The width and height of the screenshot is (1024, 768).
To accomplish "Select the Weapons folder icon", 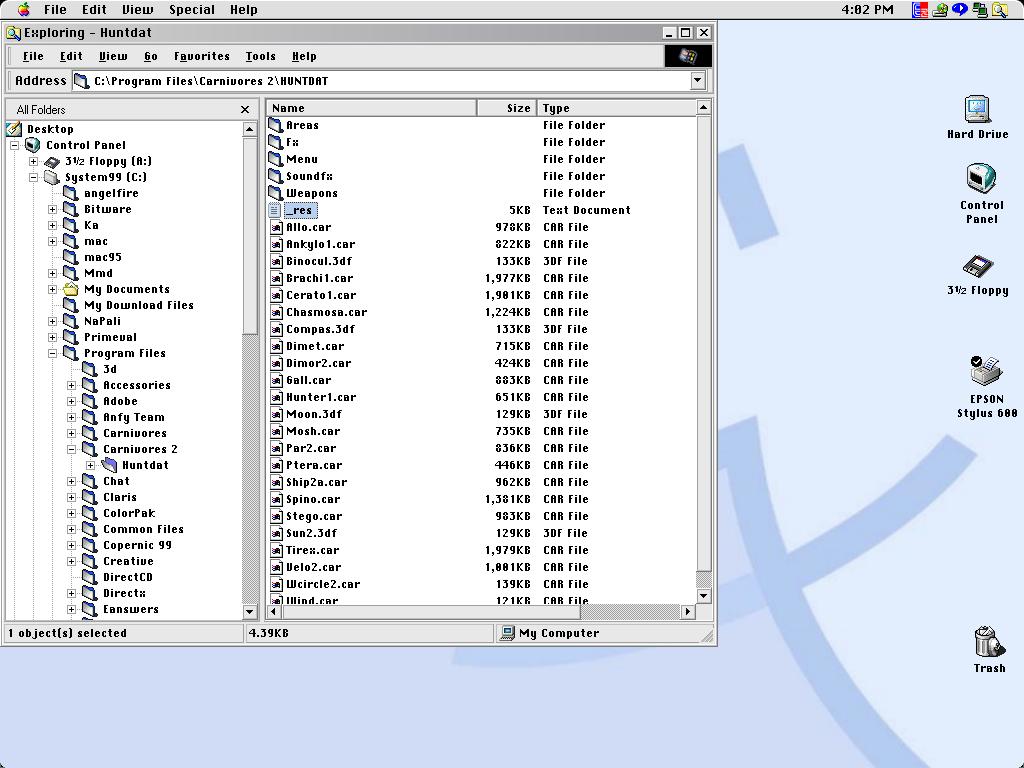I will pyautogui.click(x=277, y=193).
